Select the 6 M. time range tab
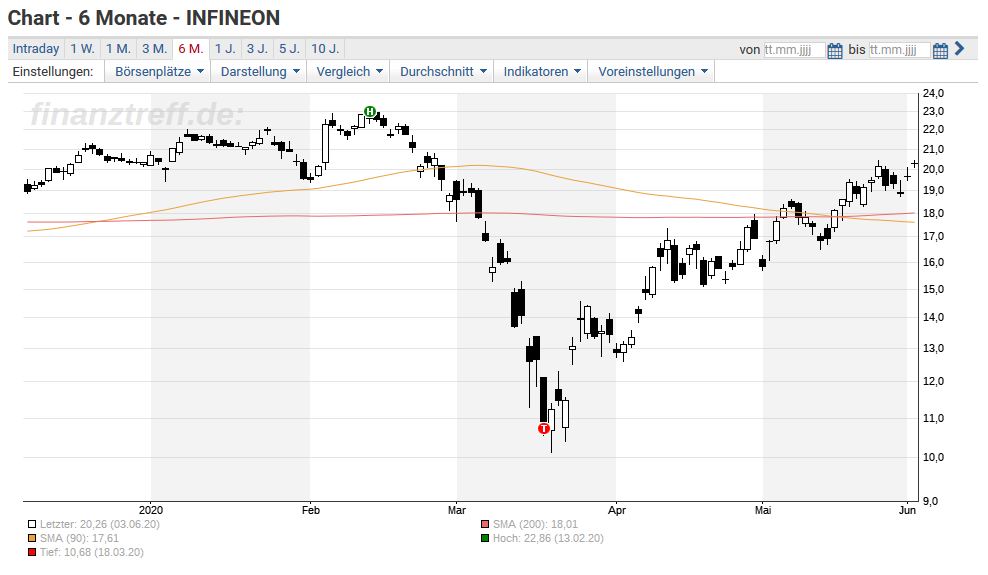Image resolution: width=988 pixels, height=575 pixels. pos(191,49)
